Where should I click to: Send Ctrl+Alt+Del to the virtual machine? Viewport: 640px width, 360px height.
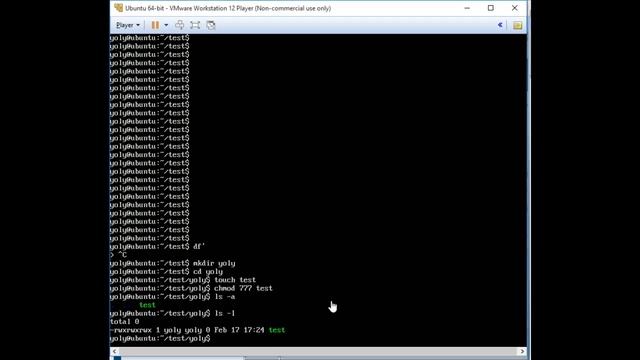click(179, 25)
